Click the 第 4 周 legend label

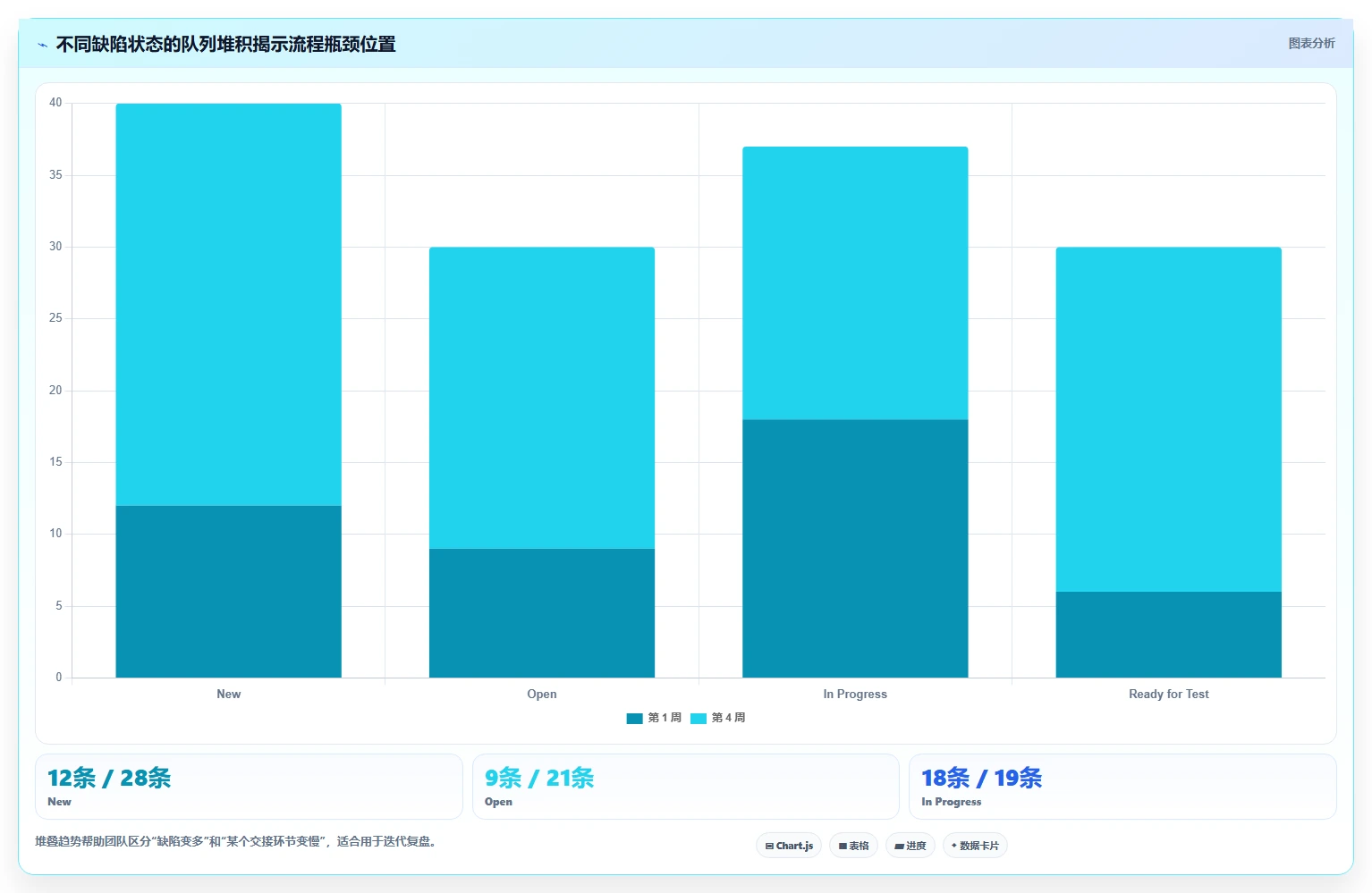click(x=728, y=718)
